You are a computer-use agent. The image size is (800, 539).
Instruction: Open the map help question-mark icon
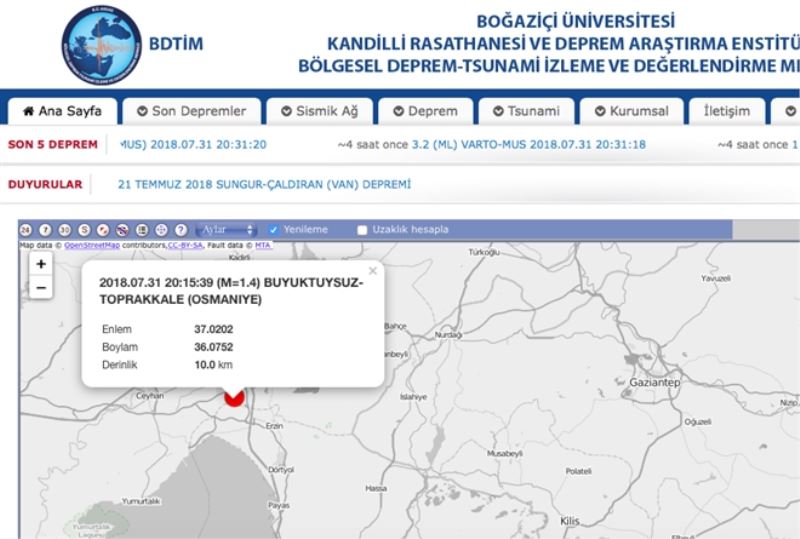pyautogui.click(x=181, y=230)
